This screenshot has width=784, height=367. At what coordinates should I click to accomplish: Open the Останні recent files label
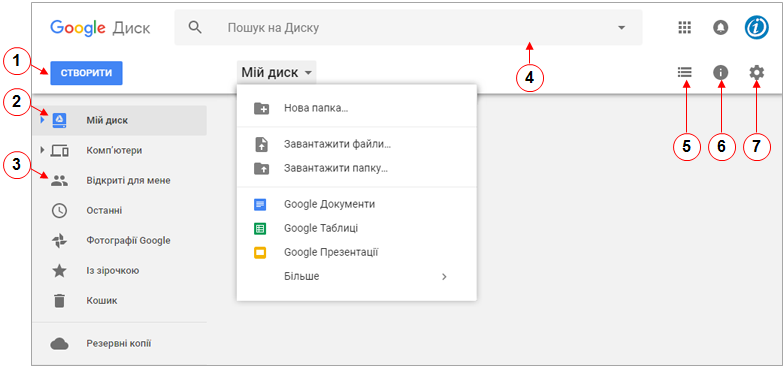pyautogui.click(x=104, y=210)
